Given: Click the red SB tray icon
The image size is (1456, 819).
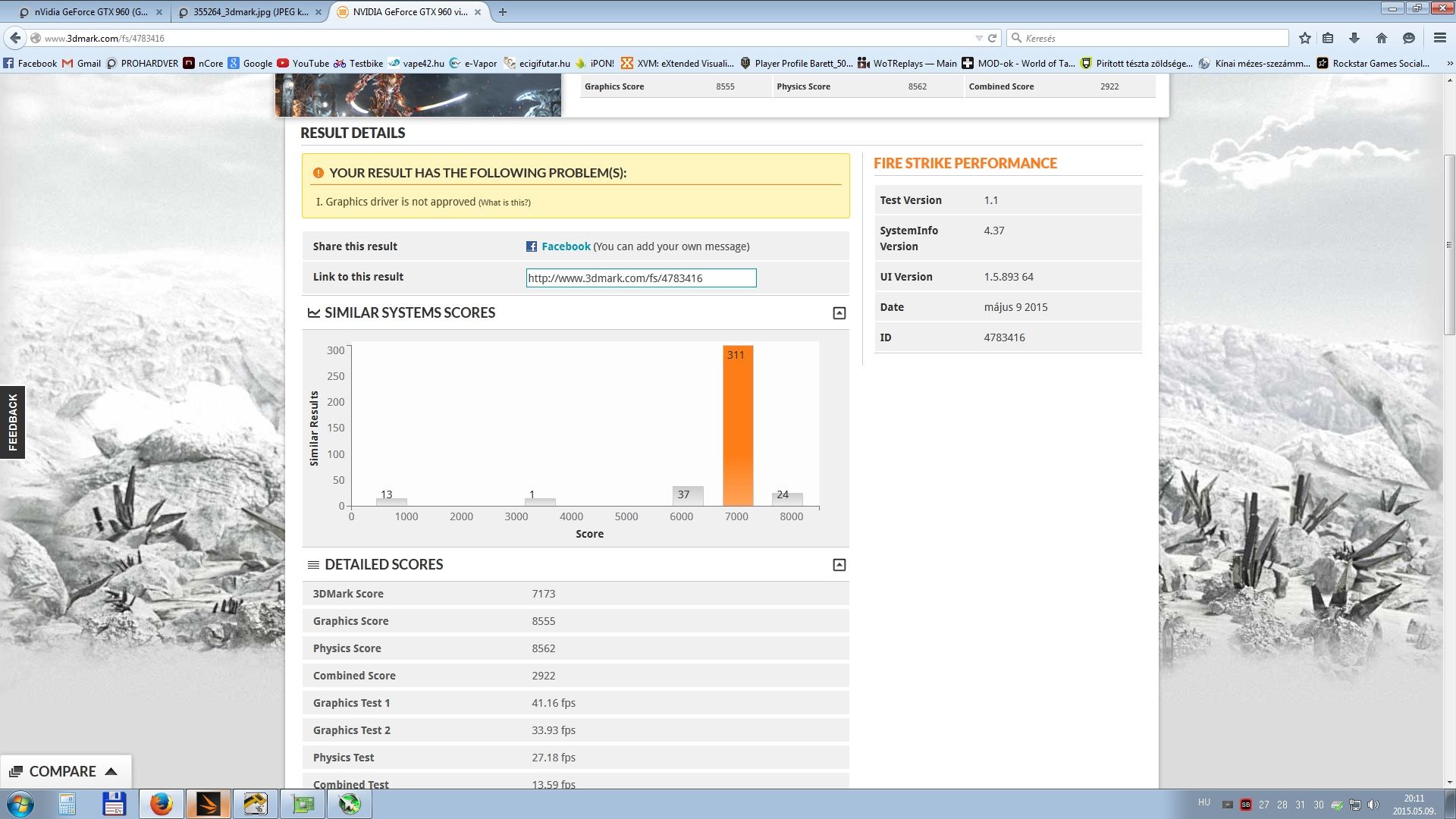Looking at the screenshot, I should 1245,805.
